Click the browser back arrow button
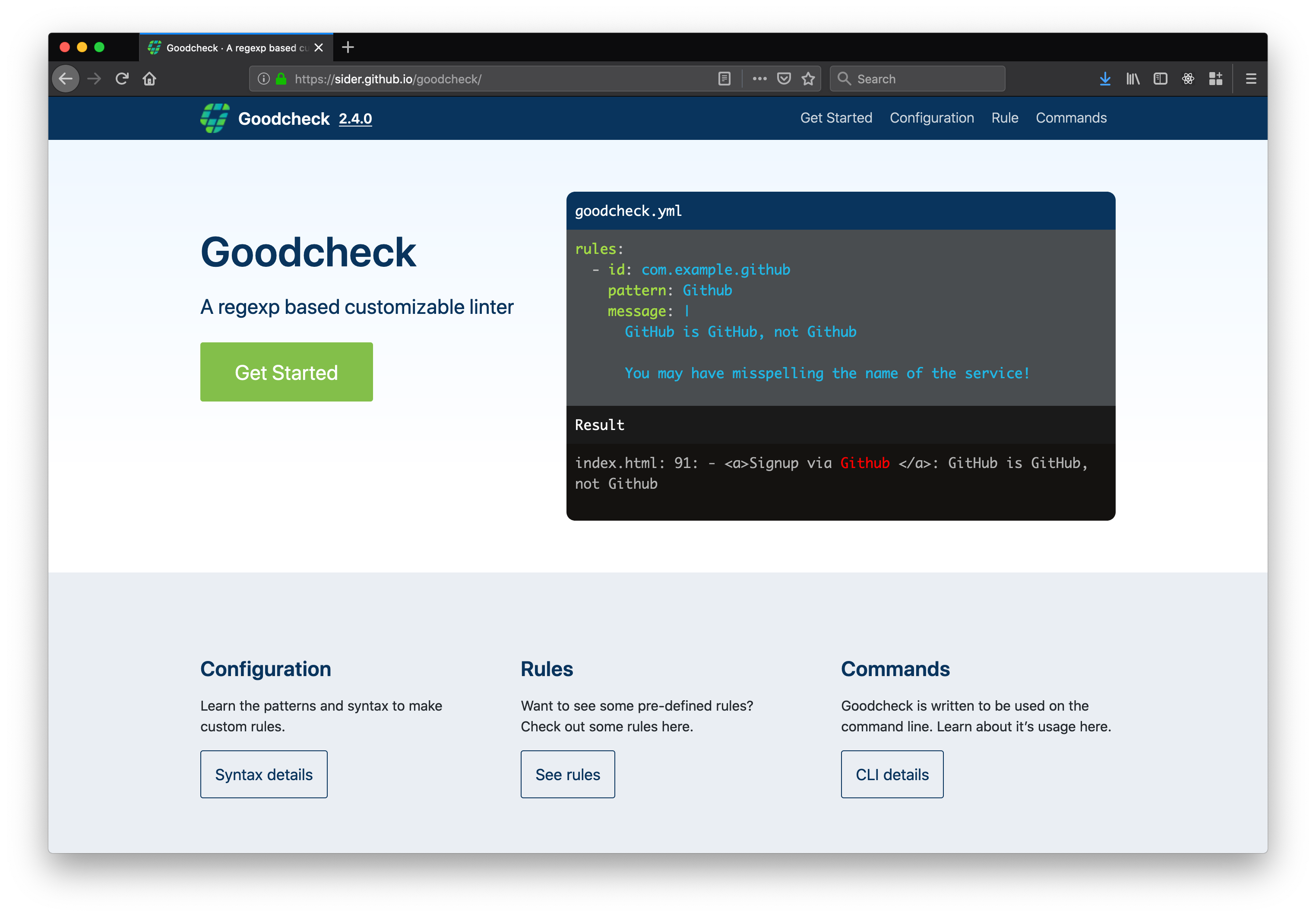Screen dimensions: 1316x917 coord(66,79)
